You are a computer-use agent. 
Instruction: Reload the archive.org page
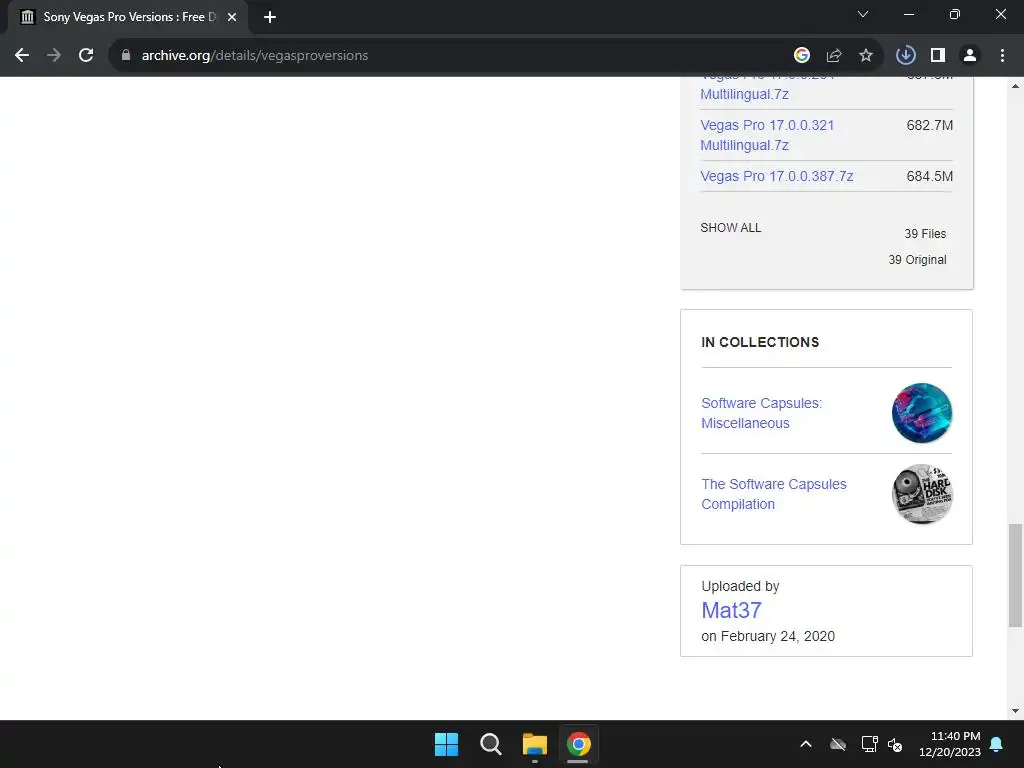pyautogui.click(x=86, y=56)
